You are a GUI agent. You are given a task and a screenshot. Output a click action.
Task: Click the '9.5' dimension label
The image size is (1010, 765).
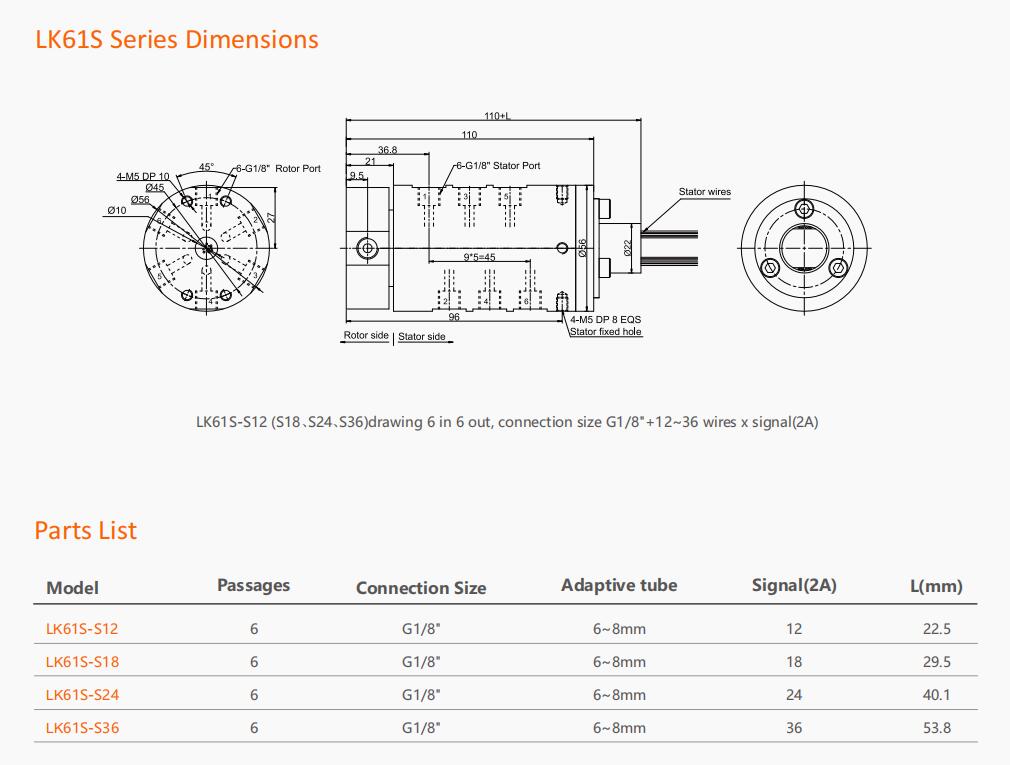click(x=356, y=175)
